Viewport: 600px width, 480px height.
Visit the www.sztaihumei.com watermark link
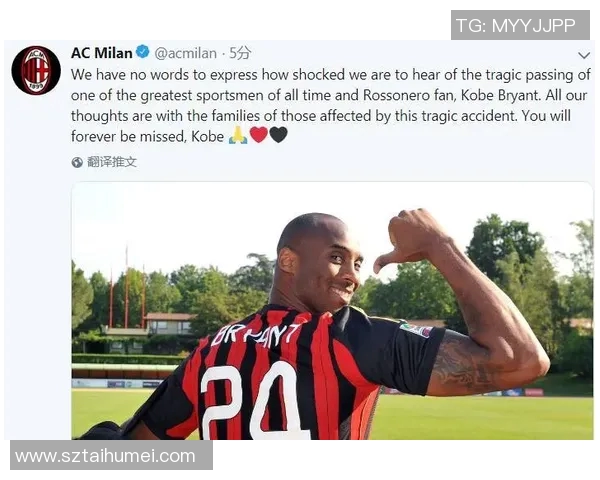[111, 455]
